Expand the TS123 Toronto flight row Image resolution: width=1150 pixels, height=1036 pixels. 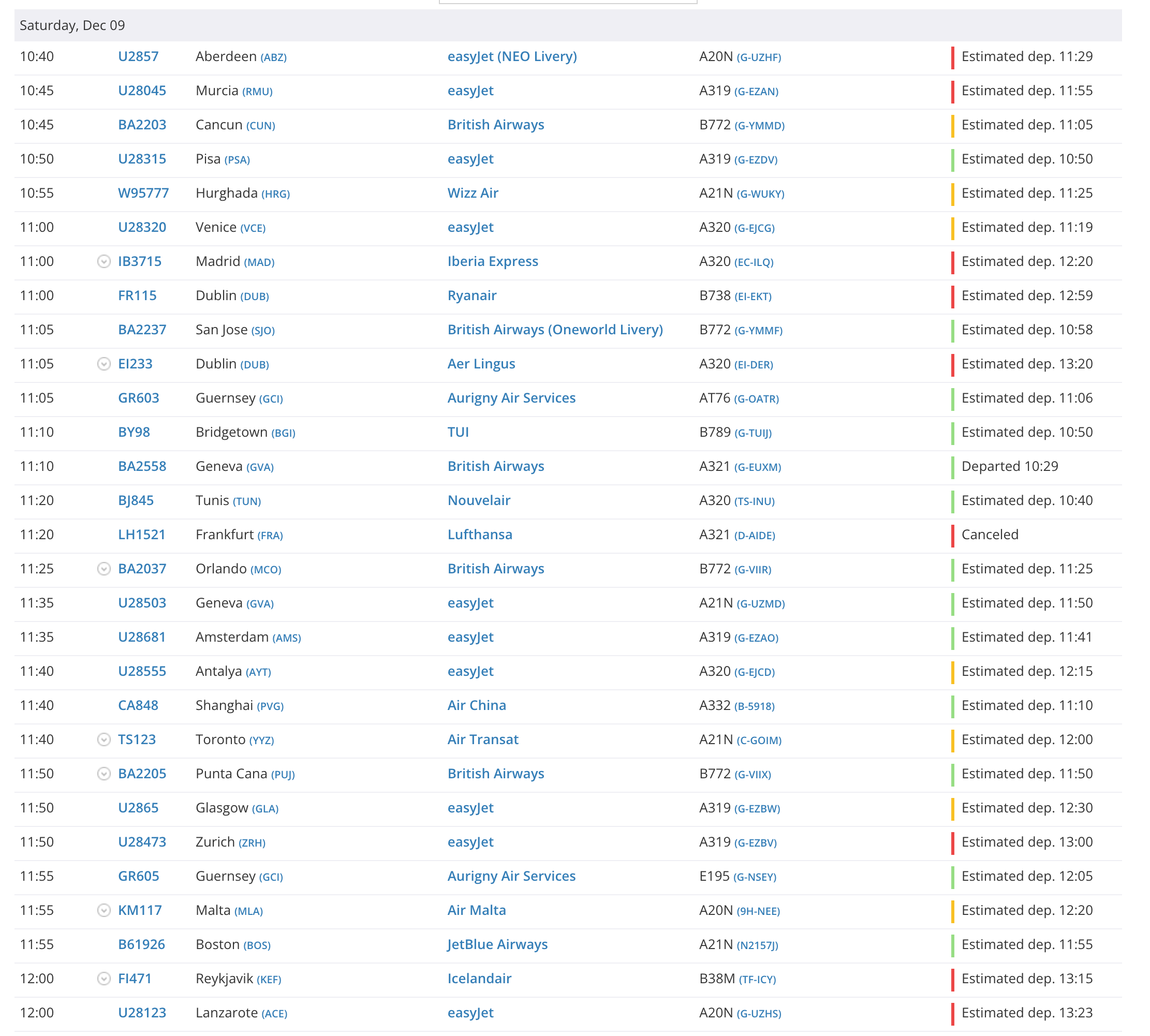pos(104,739)
